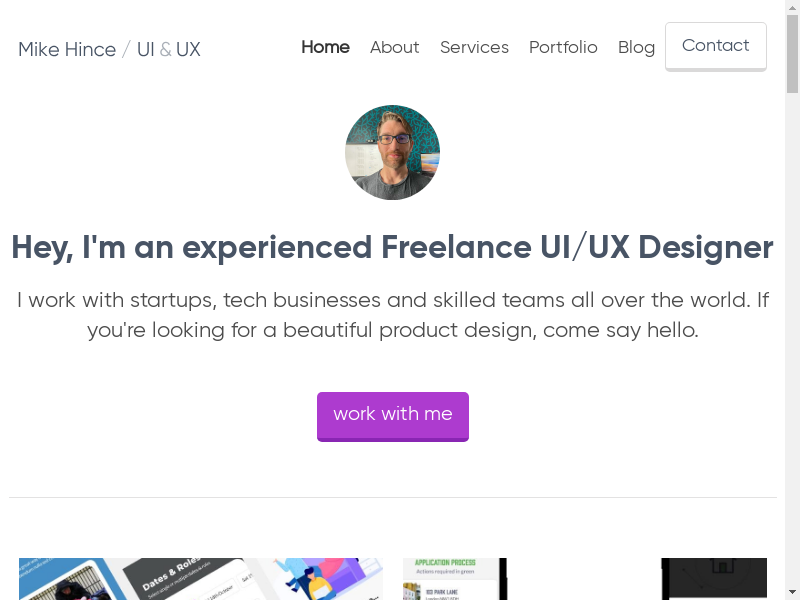The image size is (800, 600).
Task: Open the Services menu link
Action: pos(474,47)
